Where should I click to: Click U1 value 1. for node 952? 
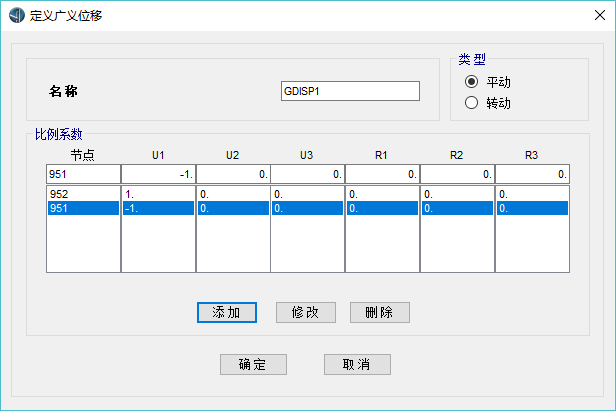[158, 194]
